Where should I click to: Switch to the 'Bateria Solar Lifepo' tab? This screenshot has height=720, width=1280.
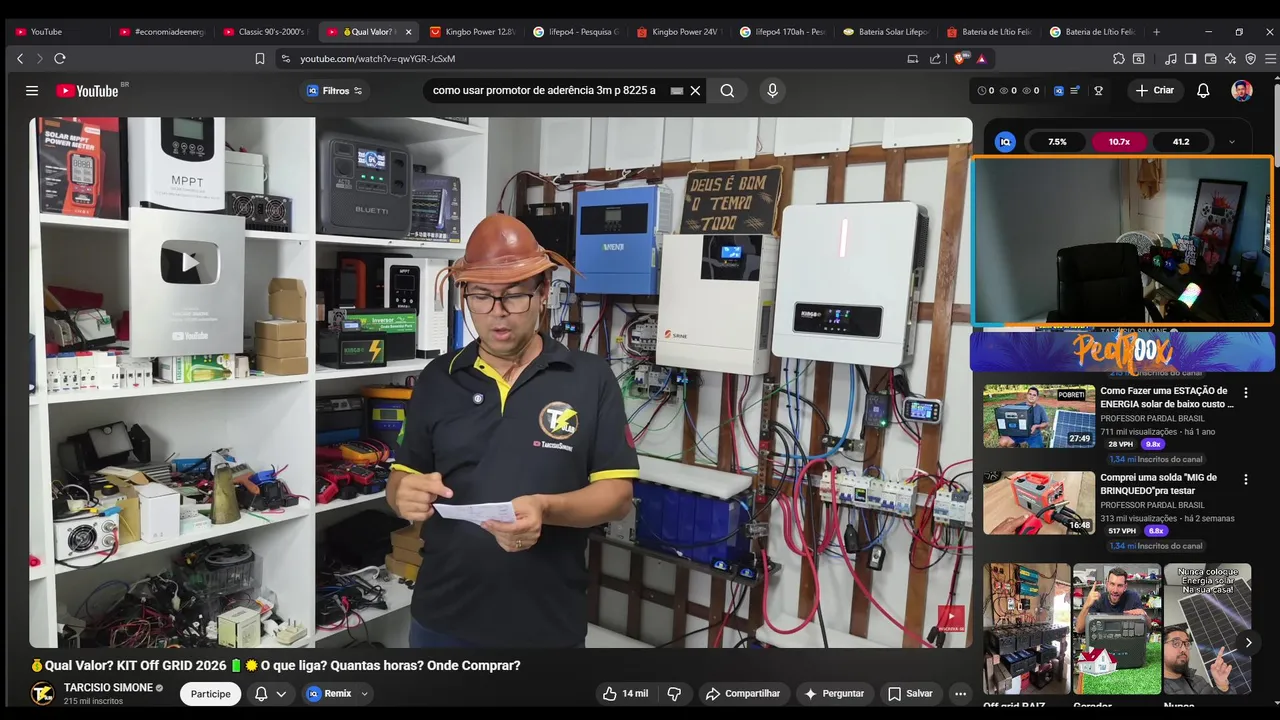884,32
